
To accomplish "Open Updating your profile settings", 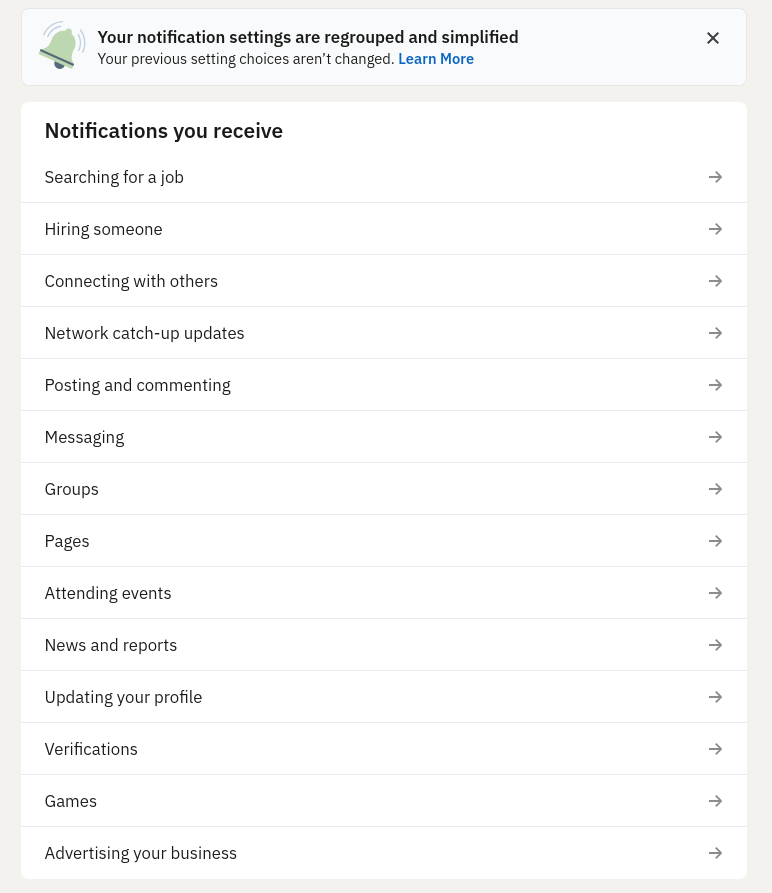I will coord(715,697).
